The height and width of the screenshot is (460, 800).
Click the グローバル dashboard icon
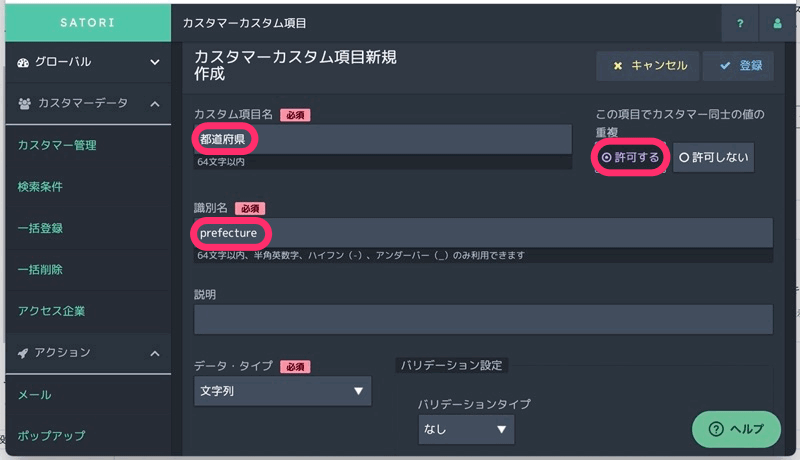coord(23,62)
